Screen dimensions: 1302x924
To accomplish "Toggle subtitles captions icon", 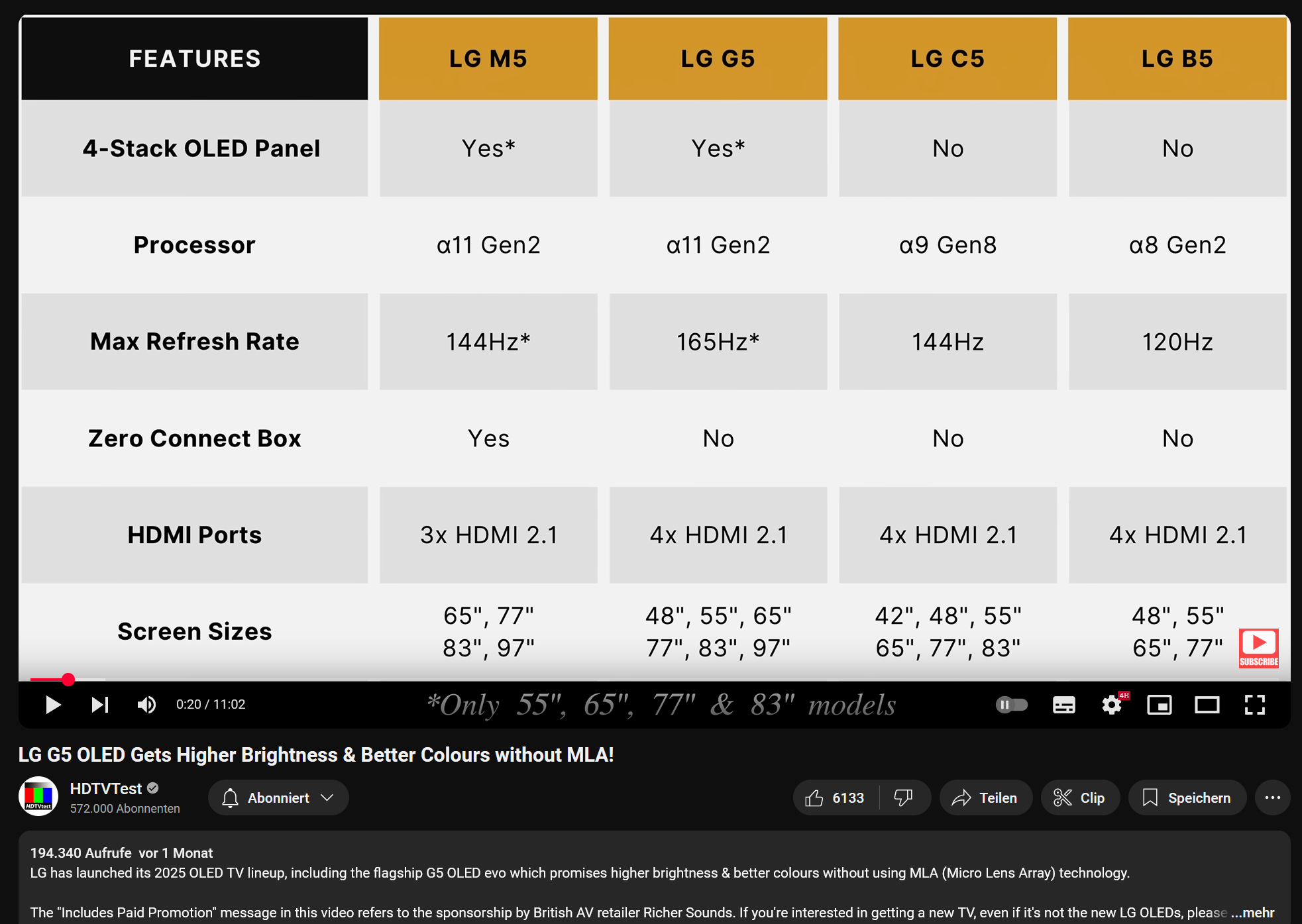I will (x=1063, y=705).
